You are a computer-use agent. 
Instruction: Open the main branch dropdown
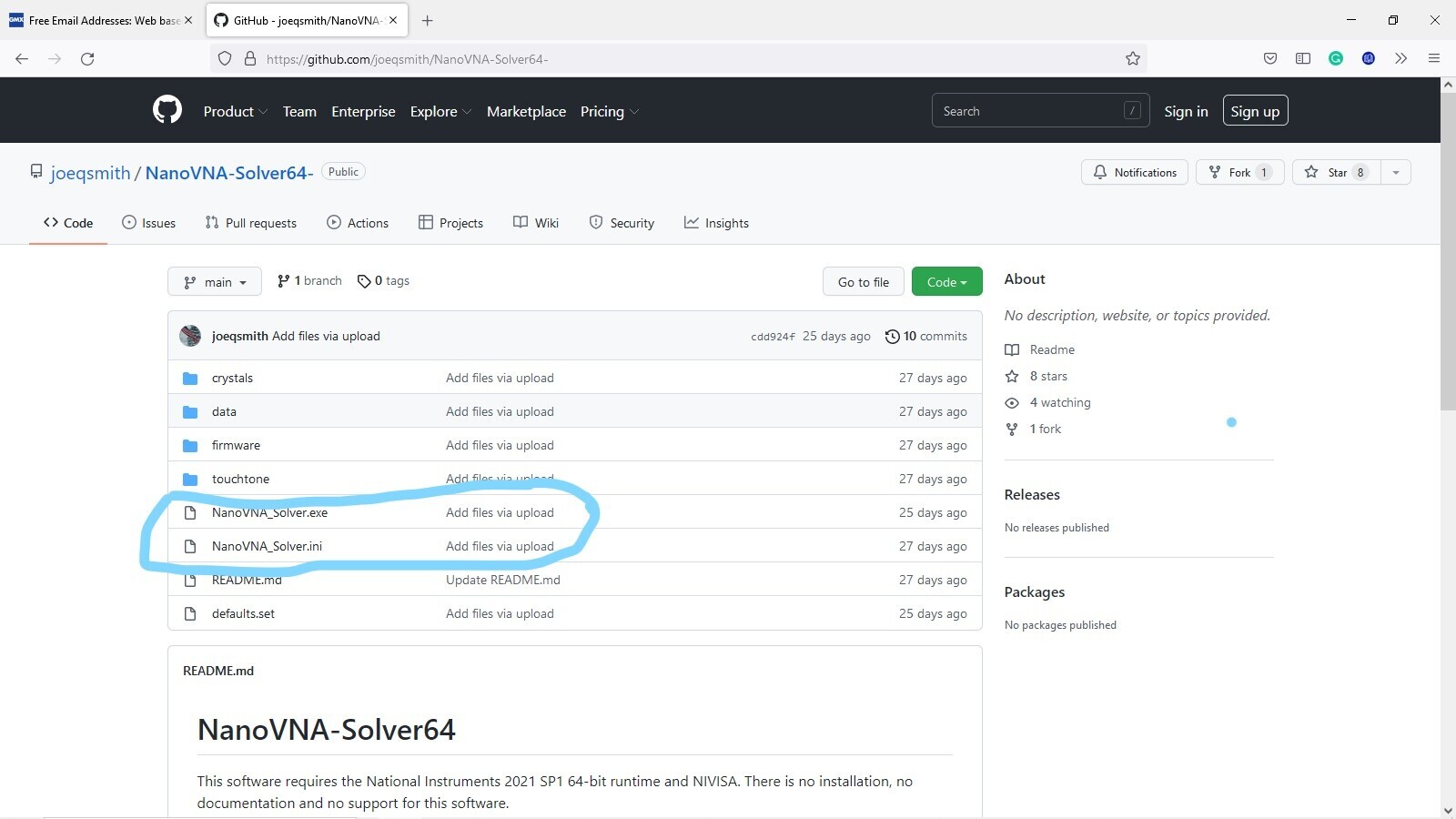tap(215, 282)
